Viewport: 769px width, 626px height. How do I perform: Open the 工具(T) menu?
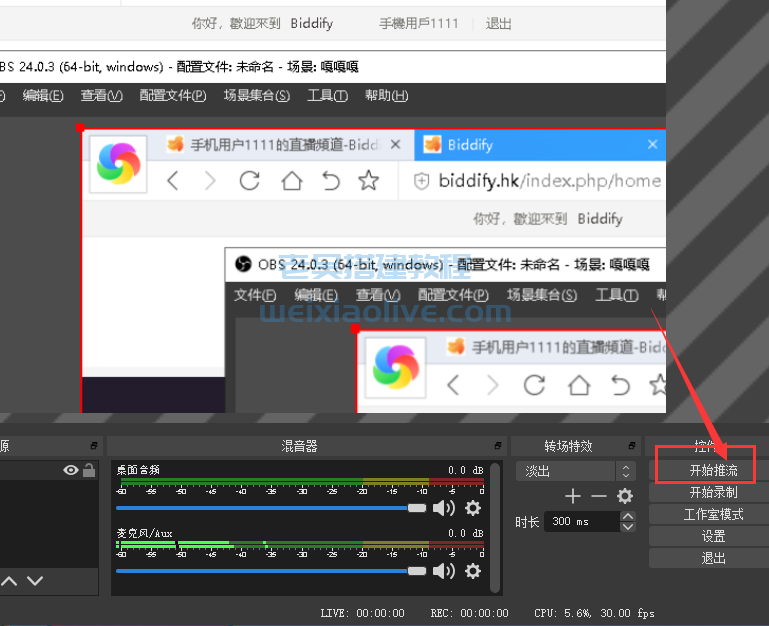[x=328, y=95]
